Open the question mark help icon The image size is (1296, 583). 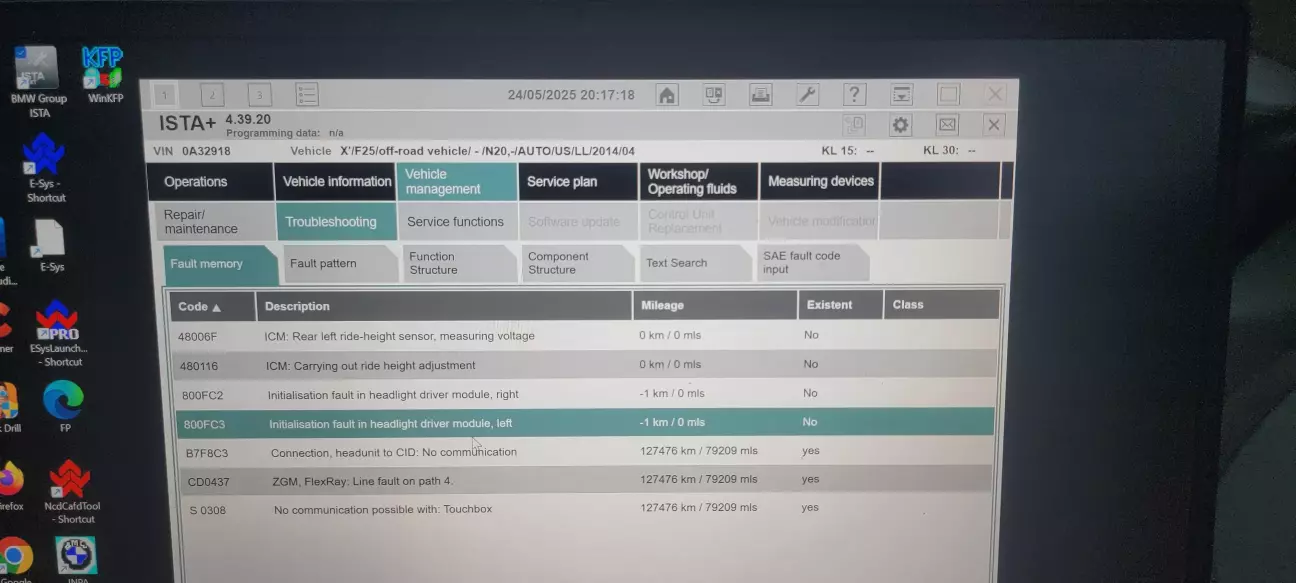tap(854, 95)
